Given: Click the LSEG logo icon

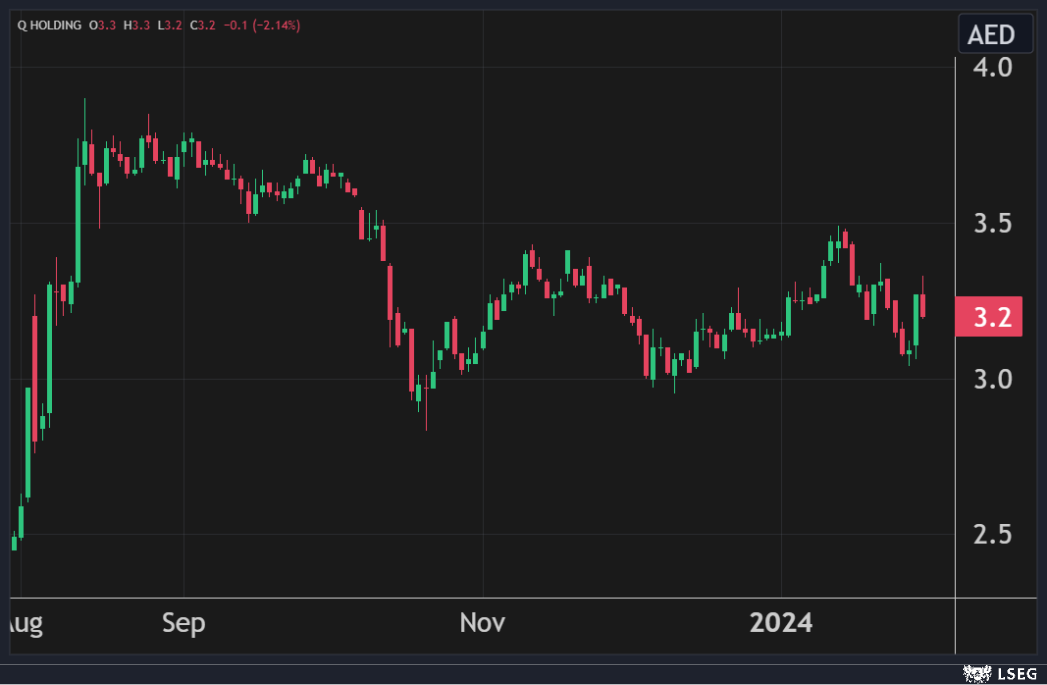Looking at the screenshot, I should click(x=970, y=675).
